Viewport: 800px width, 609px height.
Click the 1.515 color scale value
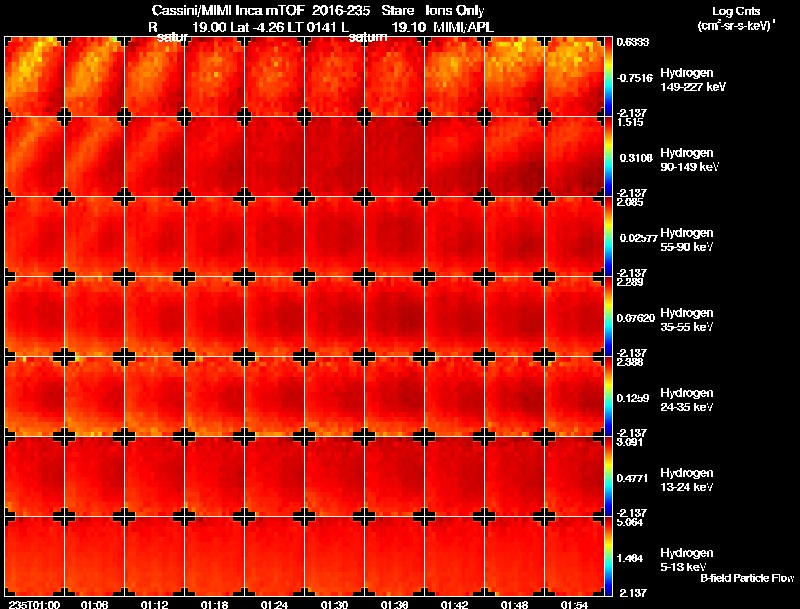630,122
